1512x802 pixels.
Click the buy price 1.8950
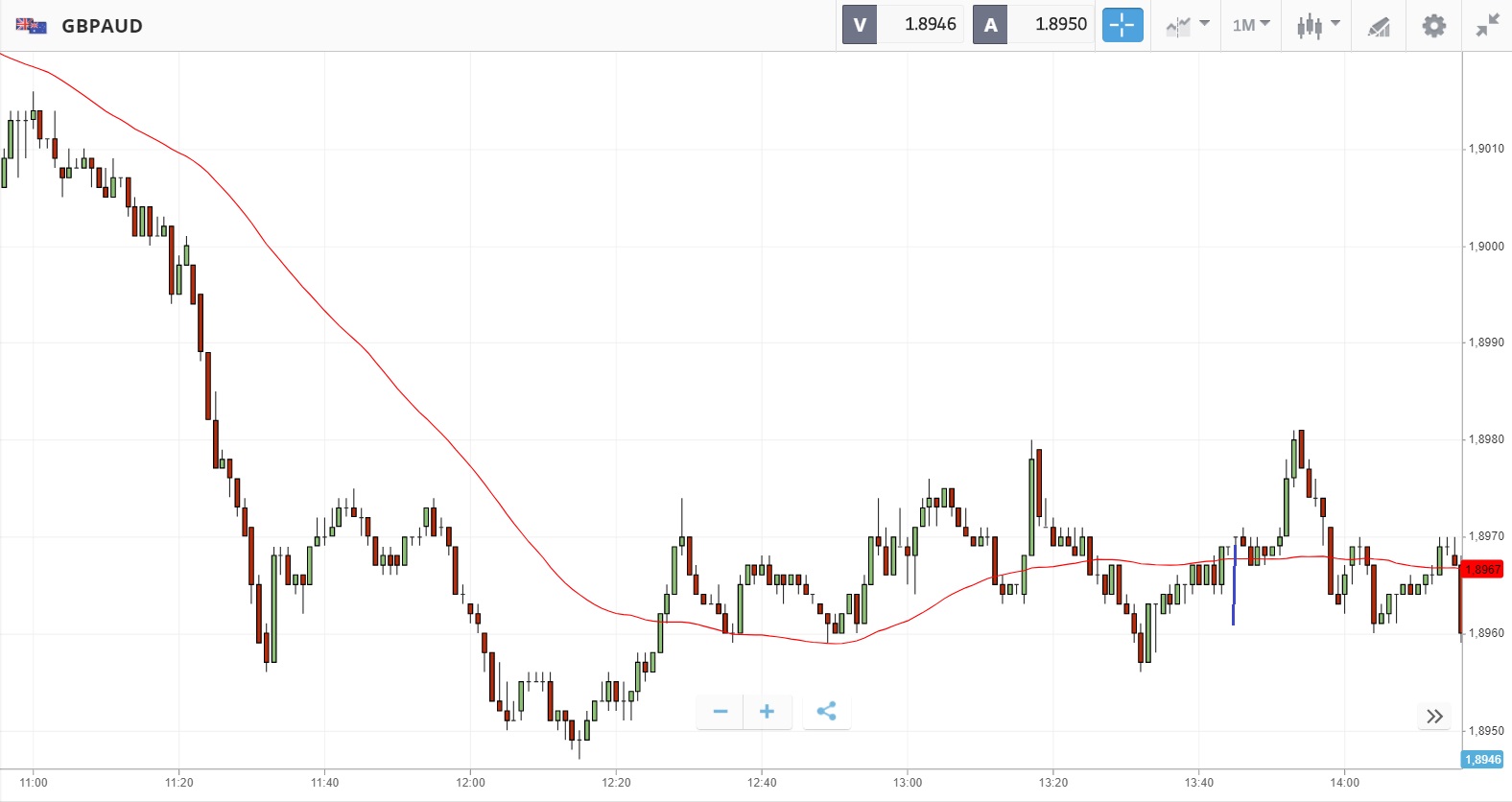(1061, 25)
